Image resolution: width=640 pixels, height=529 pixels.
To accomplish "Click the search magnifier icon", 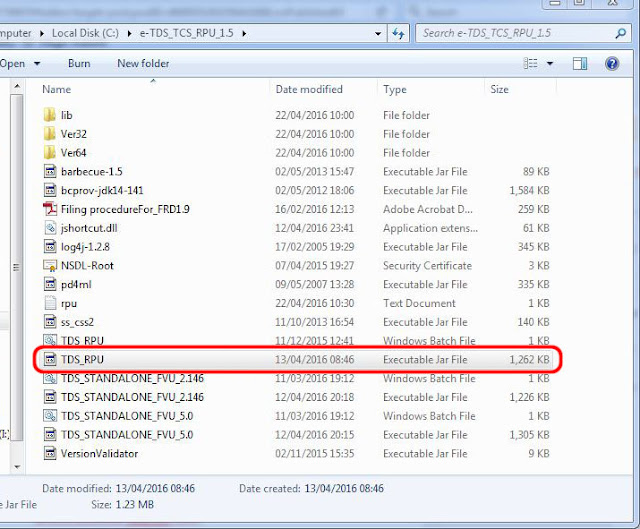I will pyautogui.click(x=620, y=33).
